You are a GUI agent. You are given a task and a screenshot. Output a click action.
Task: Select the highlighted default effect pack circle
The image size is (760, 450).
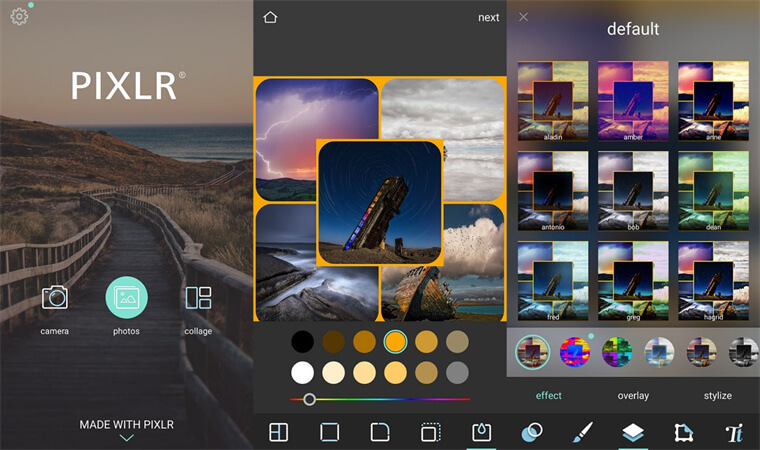532,352
